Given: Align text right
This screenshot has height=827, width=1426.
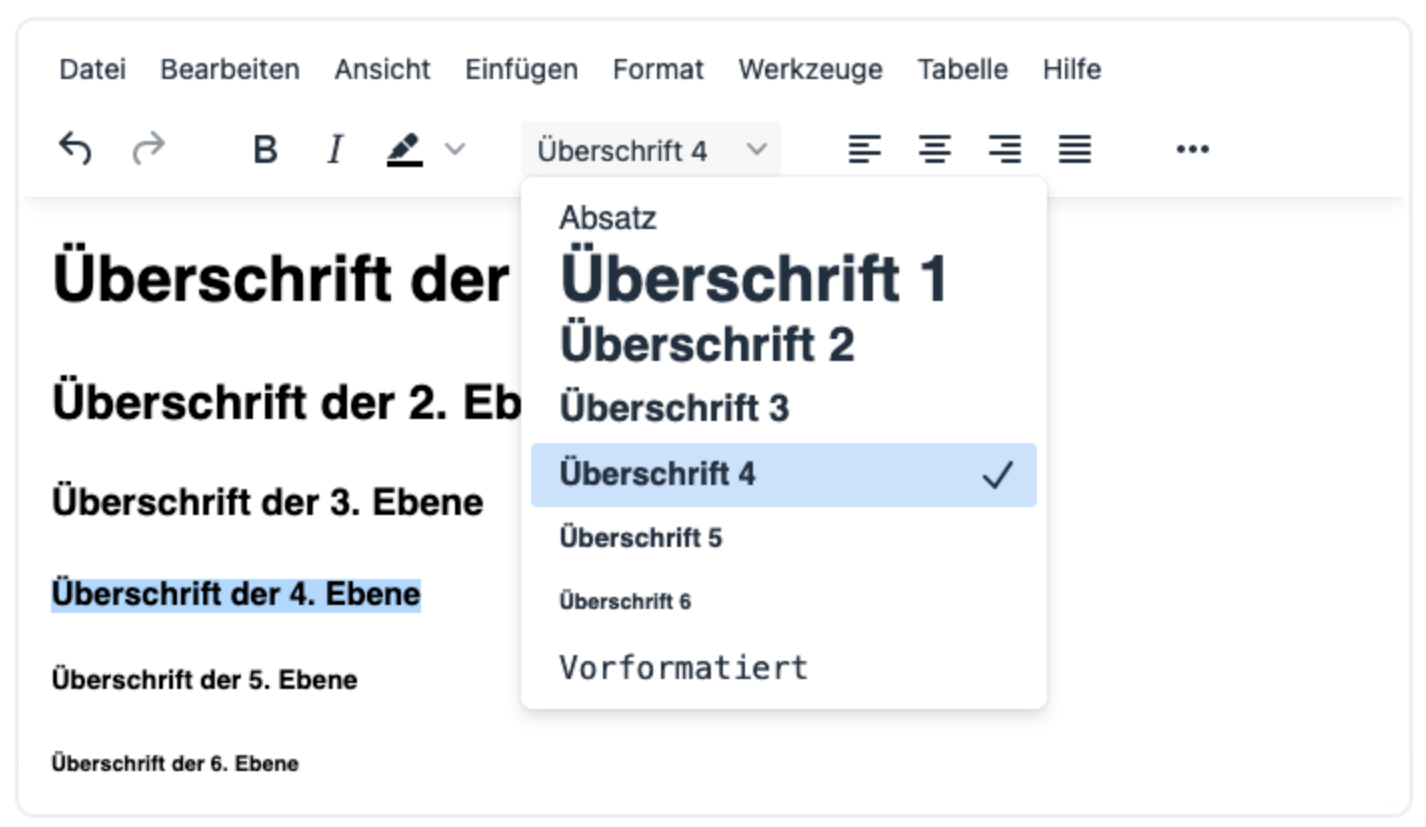Looking at the screenshot, I should tap(1005, 150).
